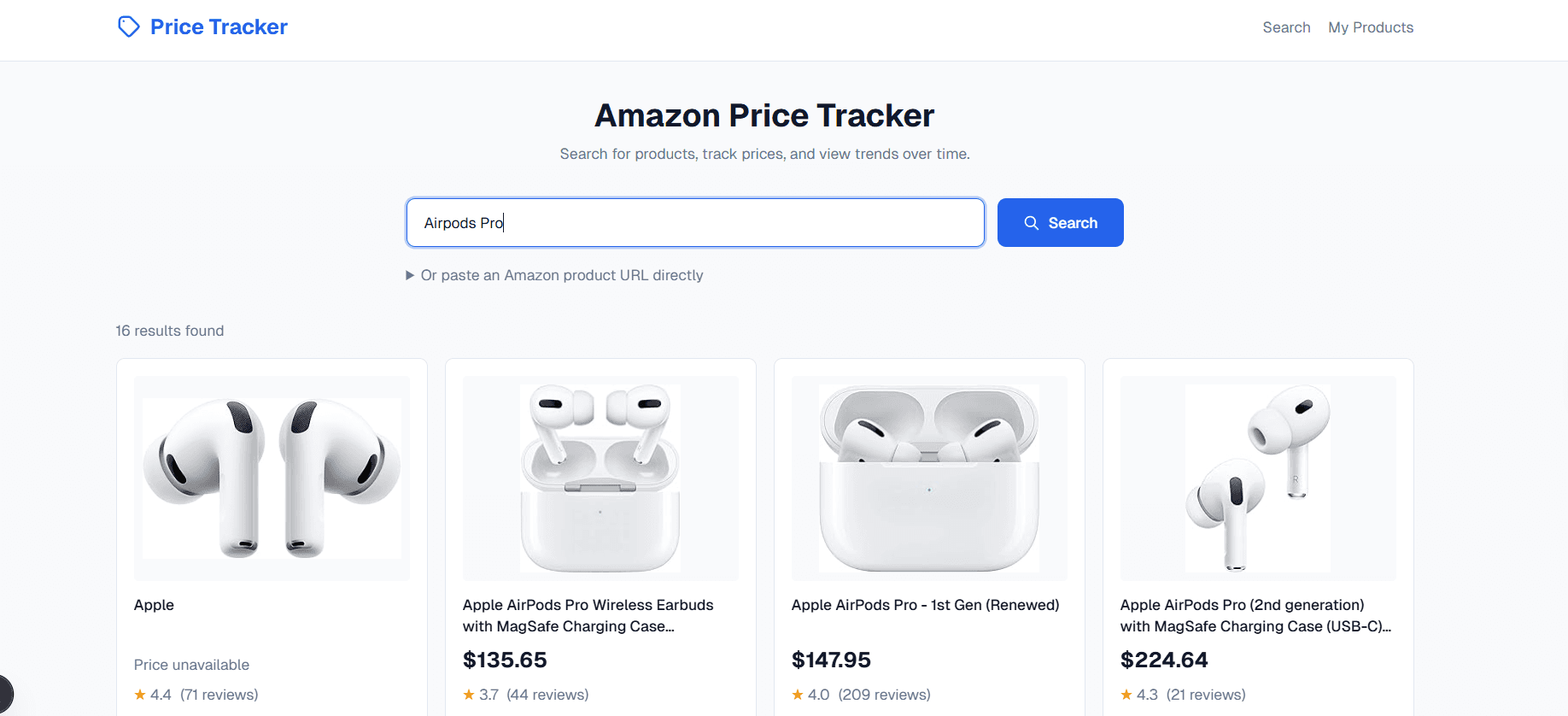Screen dimensions: 1568x716
Task: Click the AirPods Pro MagSafe case product image
Action: (x=600, y=478)
